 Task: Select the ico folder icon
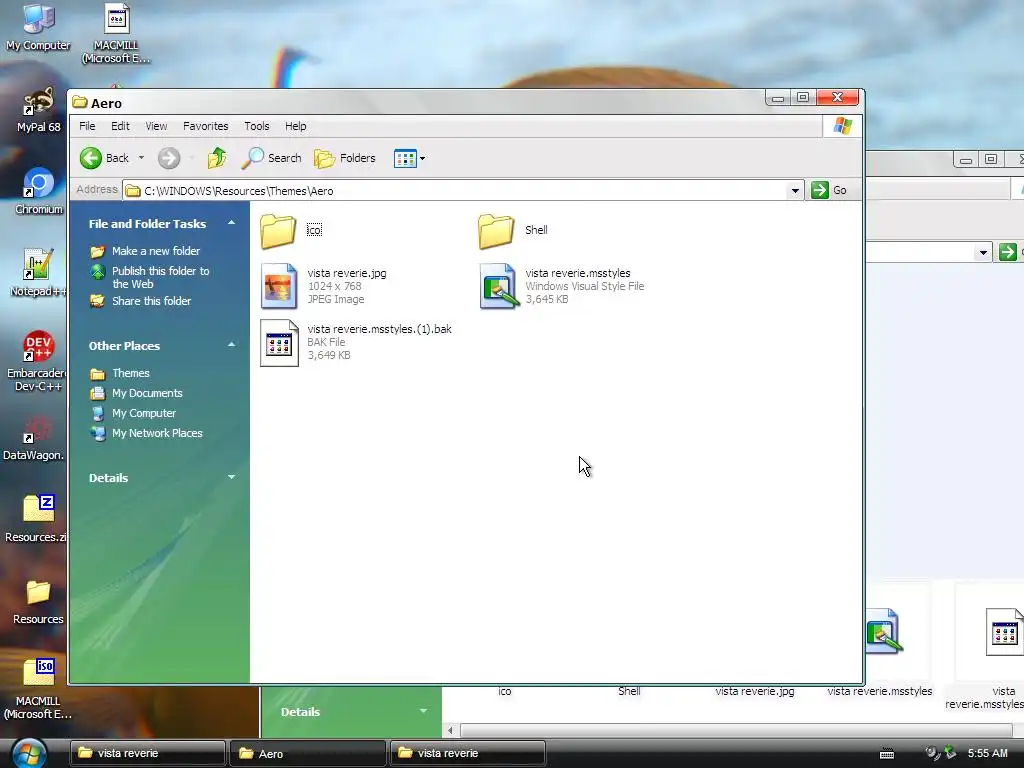(x=278, y=231)
